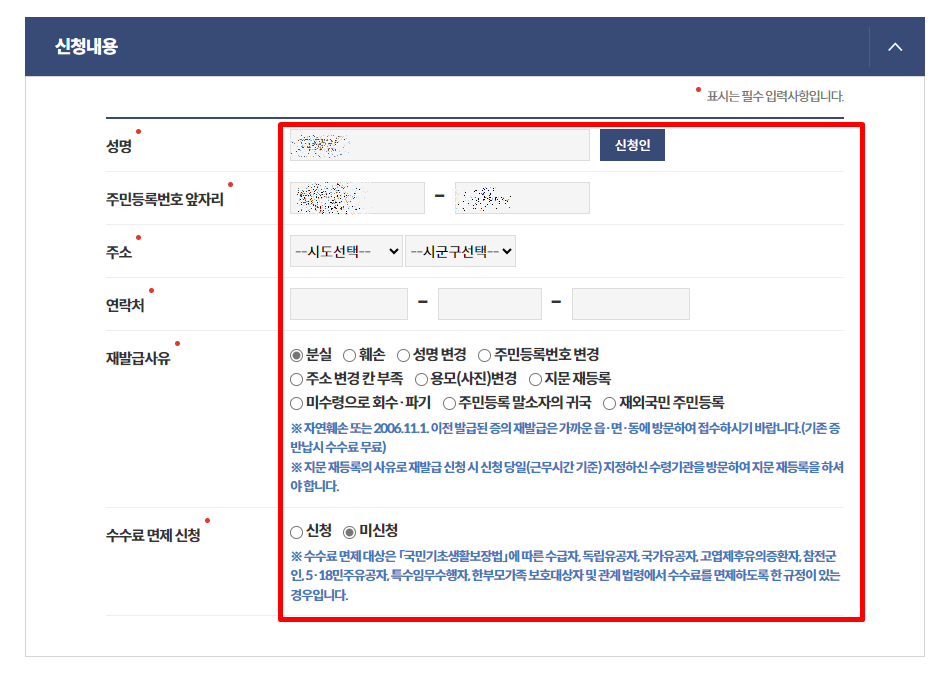Click the first 연락처 phone field
The width and height of the screenshot is (952, 677).
click(x=348, y=303)
